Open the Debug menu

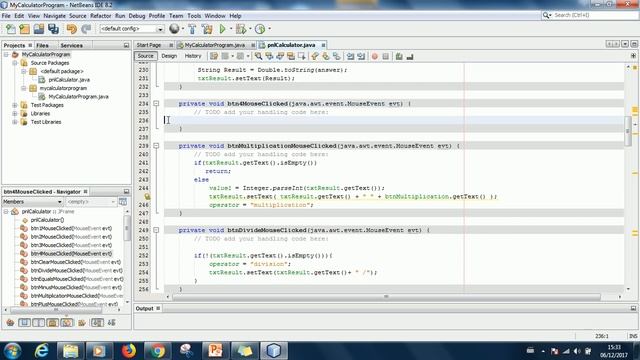pos(137,16)
